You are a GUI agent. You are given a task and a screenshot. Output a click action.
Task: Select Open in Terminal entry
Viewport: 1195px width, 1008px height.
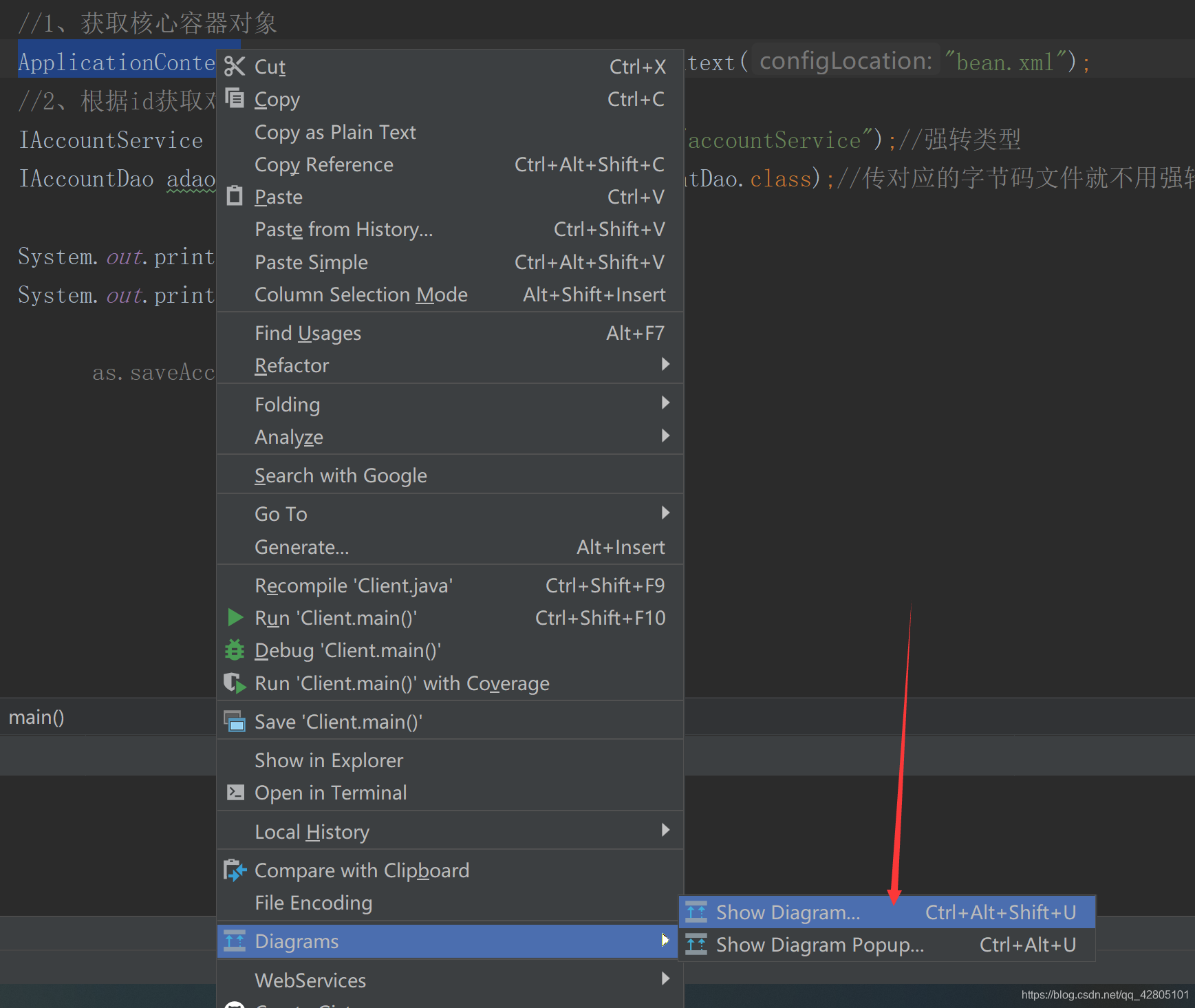tap(450, 793)
